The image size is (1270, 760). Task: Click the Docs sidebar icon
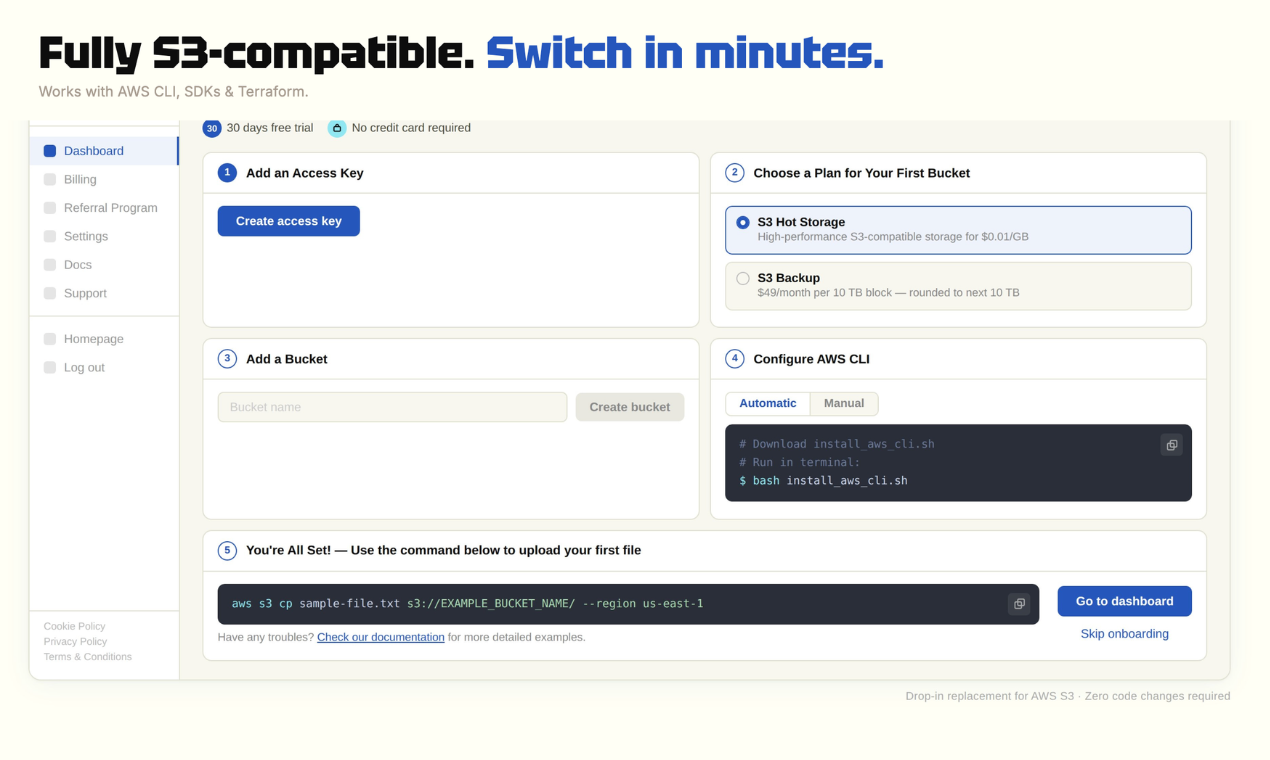click(50, 265)
